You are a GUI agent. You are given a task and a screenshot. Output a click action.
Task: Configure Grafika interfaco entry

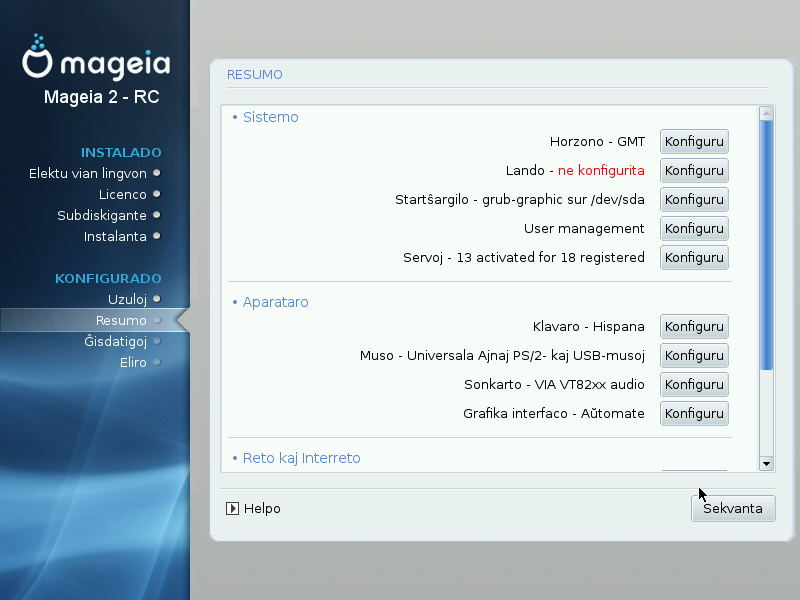(694, 414)
